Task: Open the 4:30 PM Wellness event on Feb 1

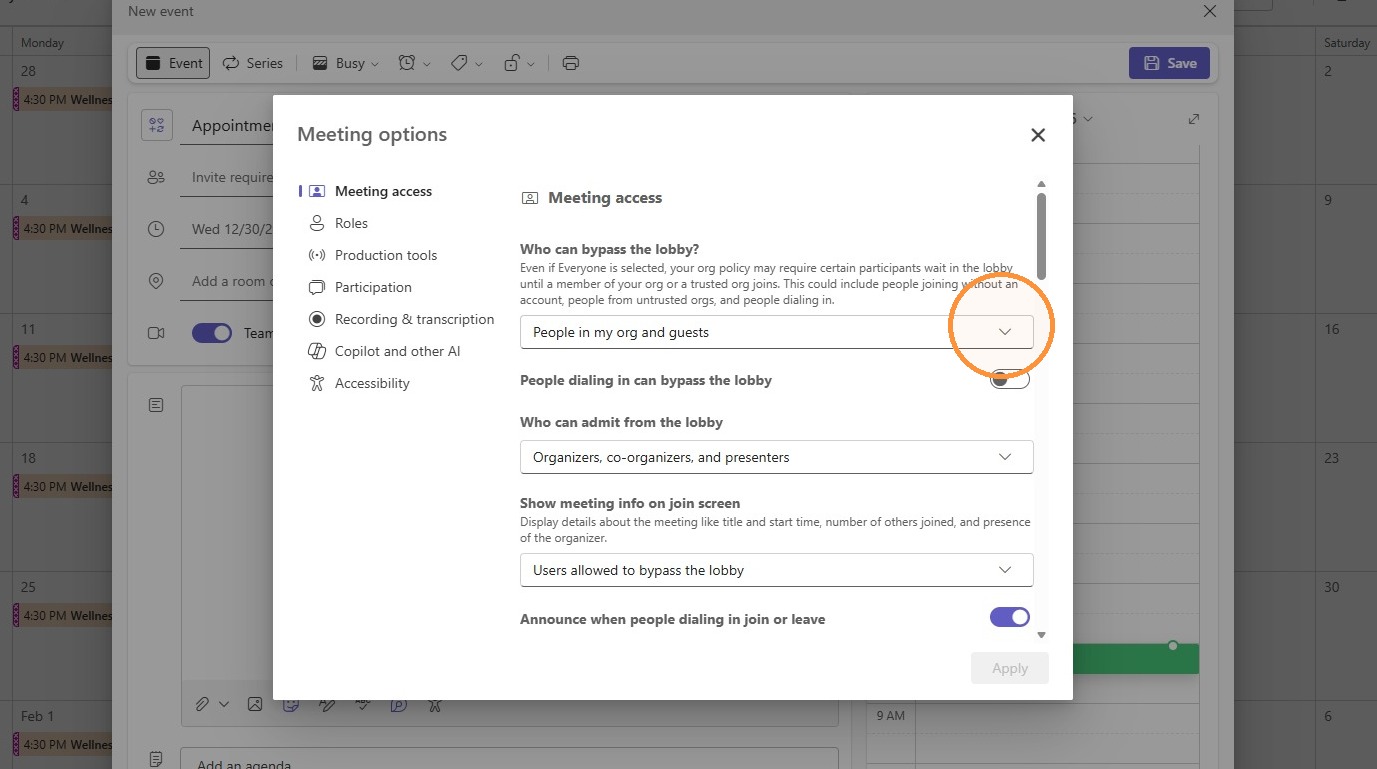Action: click(62, 745)
